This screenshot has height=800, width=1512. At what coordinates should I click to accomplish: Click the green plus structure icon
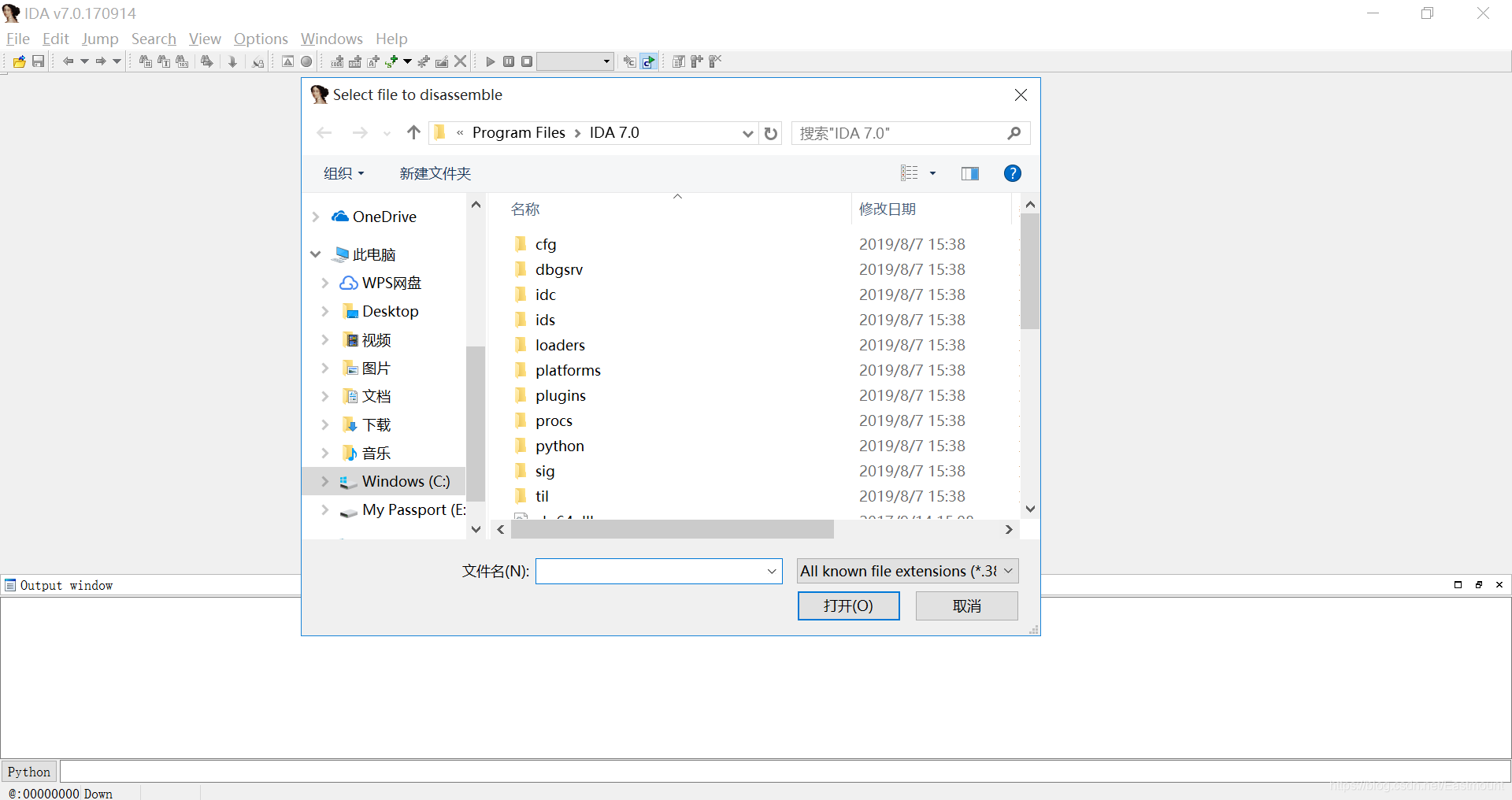pos(391,61)
